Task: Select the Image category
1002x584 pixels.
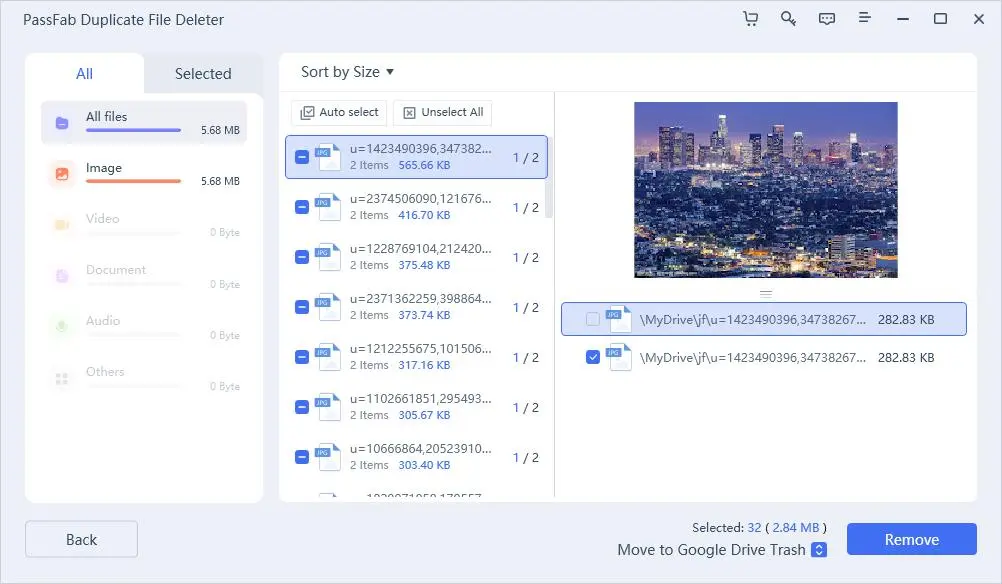Action: coord(144,174)
